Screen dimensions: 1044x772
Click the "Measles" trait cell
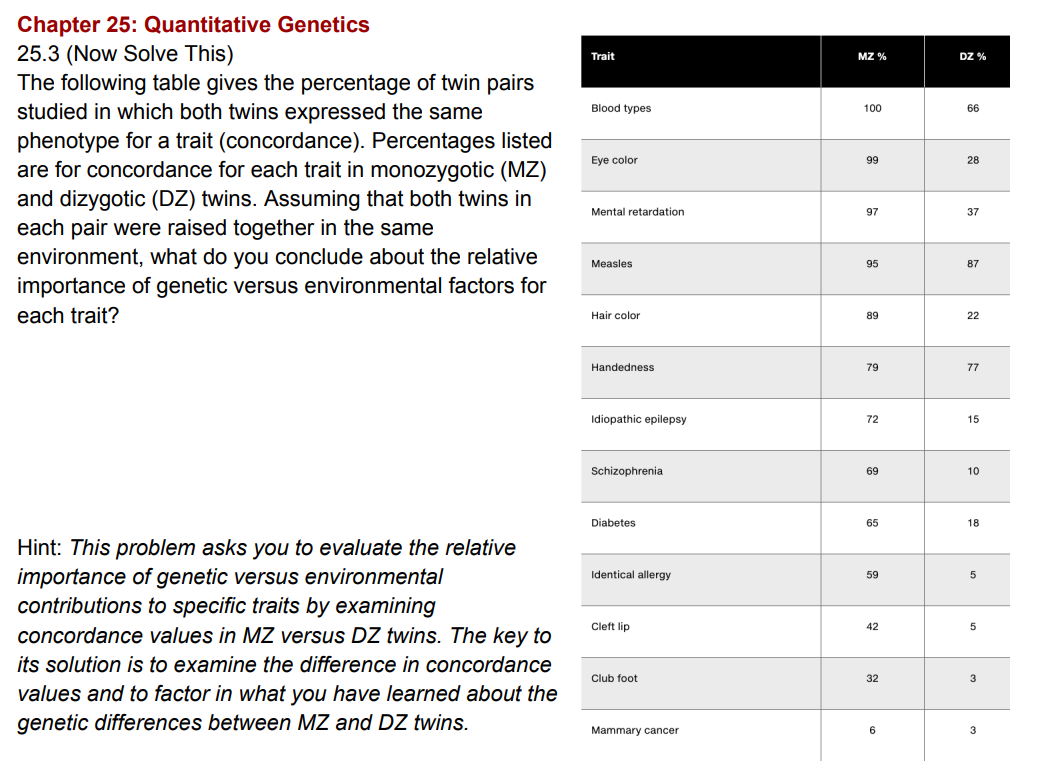pyautogui.click(x=612, y=264)
